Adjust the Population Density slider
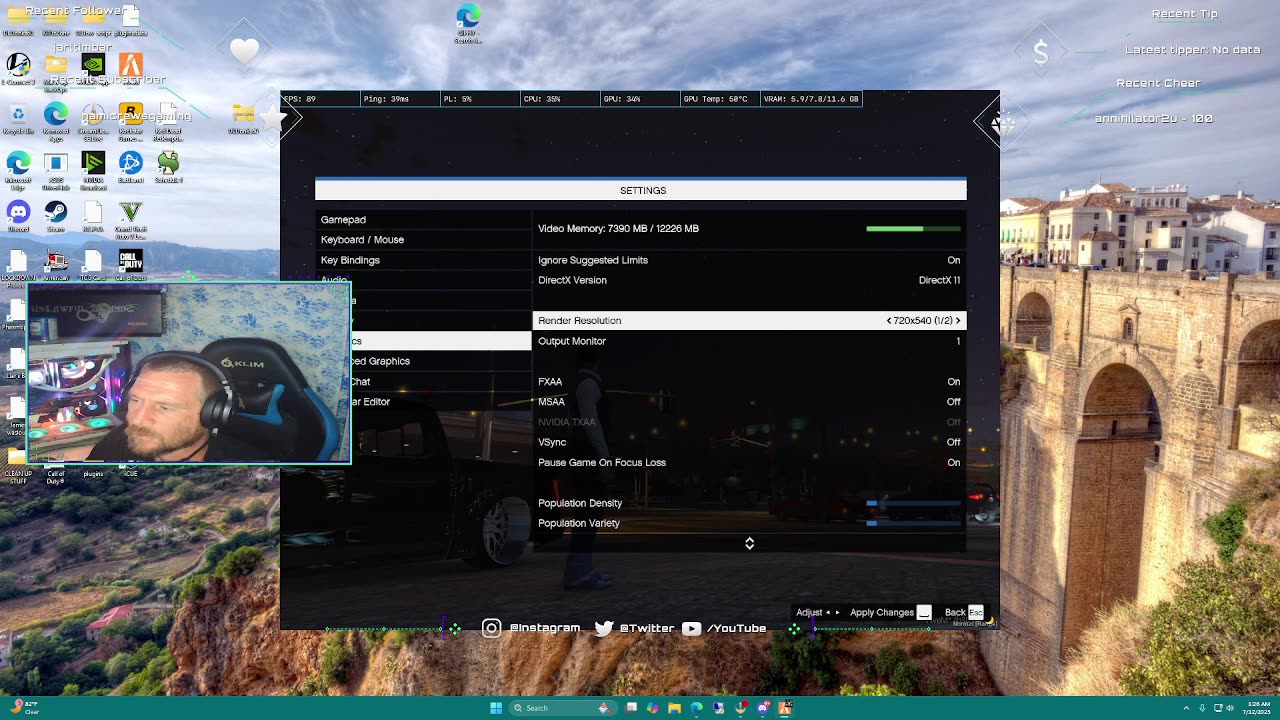Image resolution: width=1280 pixels, height=720 pixels. [x=913, y=503]
